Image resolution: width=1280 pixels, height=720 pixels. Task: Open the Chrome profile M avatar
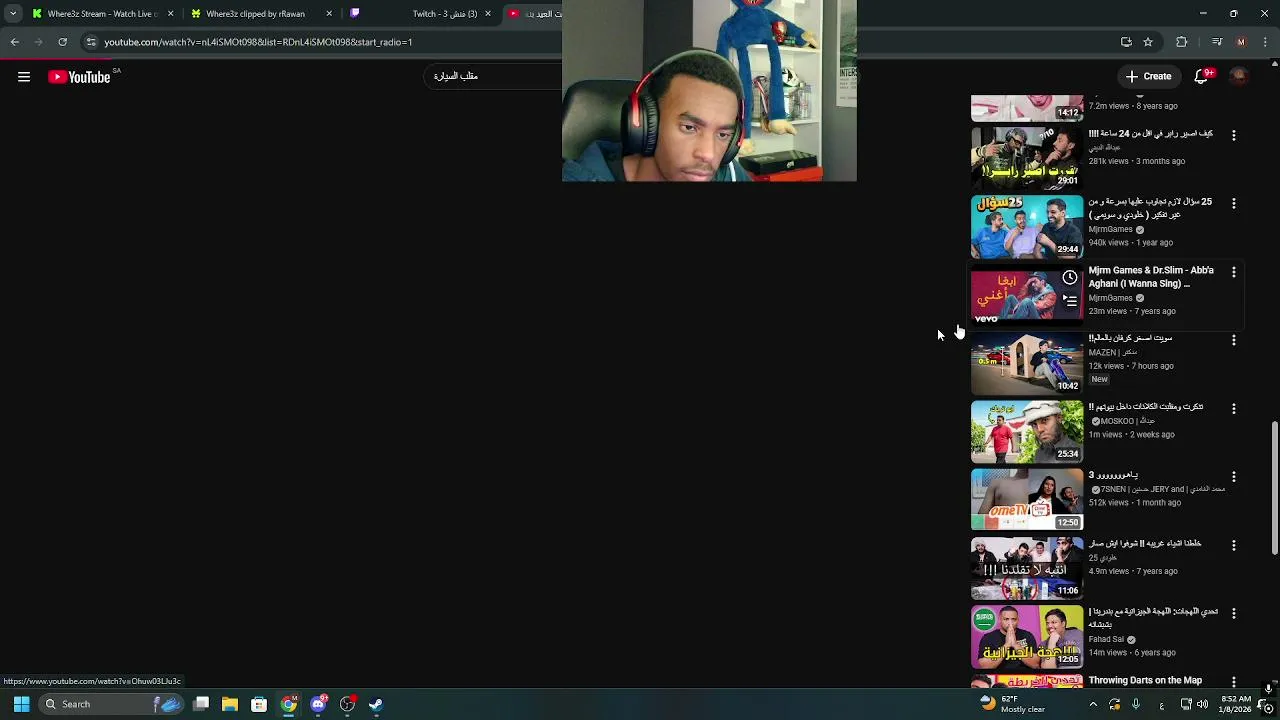(1241, 42)
